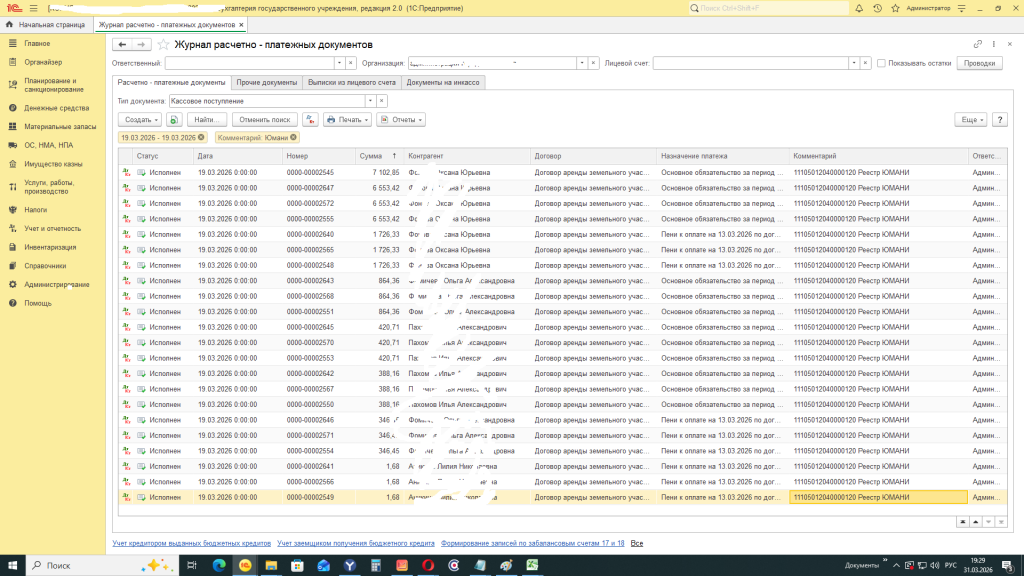Viewport: 1024px width, 576px height.
Task: Open Имущество казны section
Action: coord(53,164)
